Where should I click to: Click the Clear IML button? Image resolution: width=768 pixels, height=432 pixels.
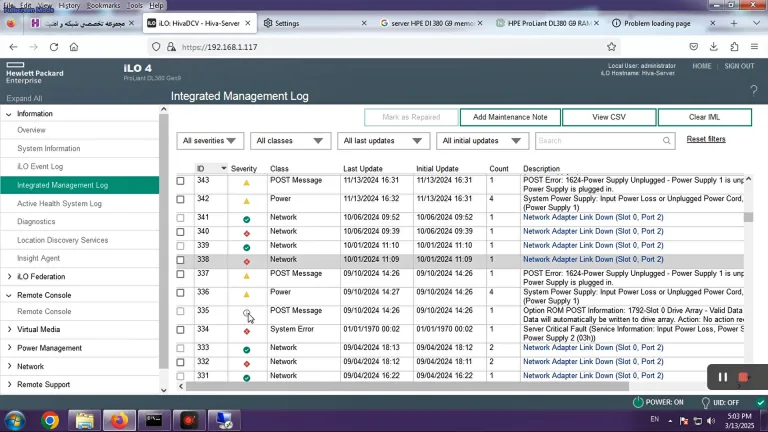coord(704,117)
